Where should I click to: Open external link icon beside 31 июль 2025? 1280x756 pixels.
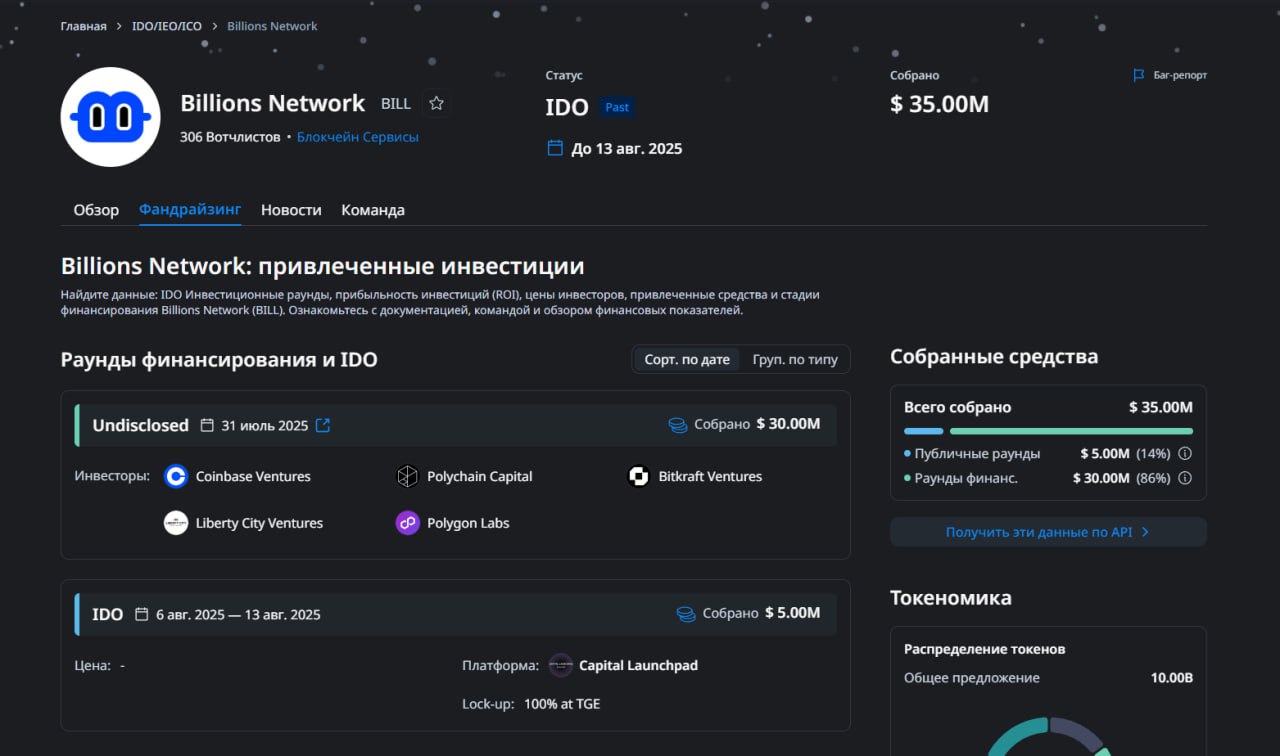(x=323, y=425)
